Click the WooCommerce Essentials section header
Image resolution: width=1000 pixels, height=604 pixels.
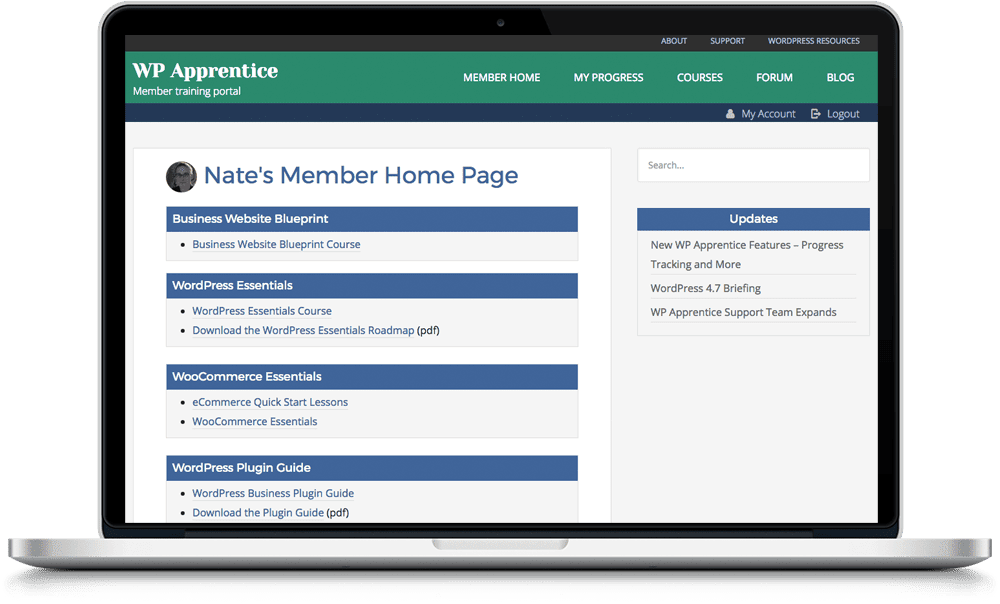[x=372, y=377]
